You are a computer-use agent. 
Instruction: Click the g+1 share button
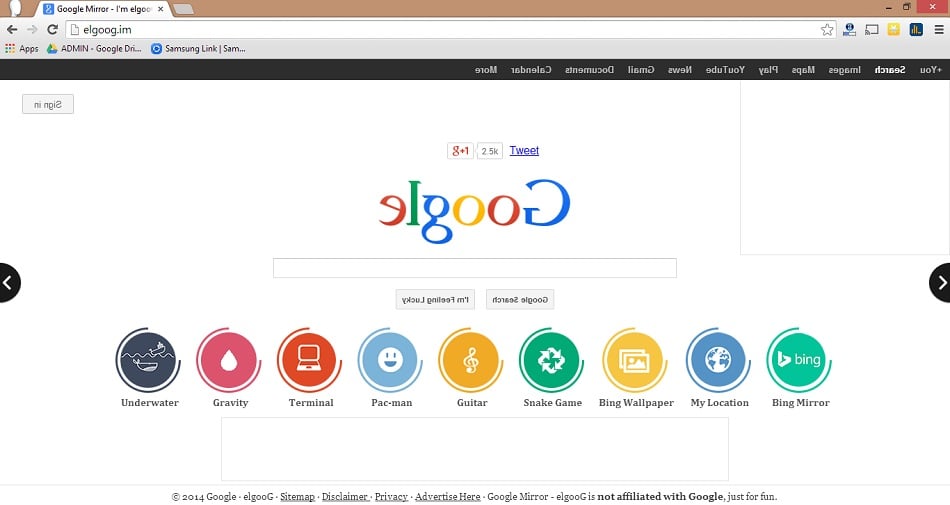pyautogui.click(x=460, y=150)
